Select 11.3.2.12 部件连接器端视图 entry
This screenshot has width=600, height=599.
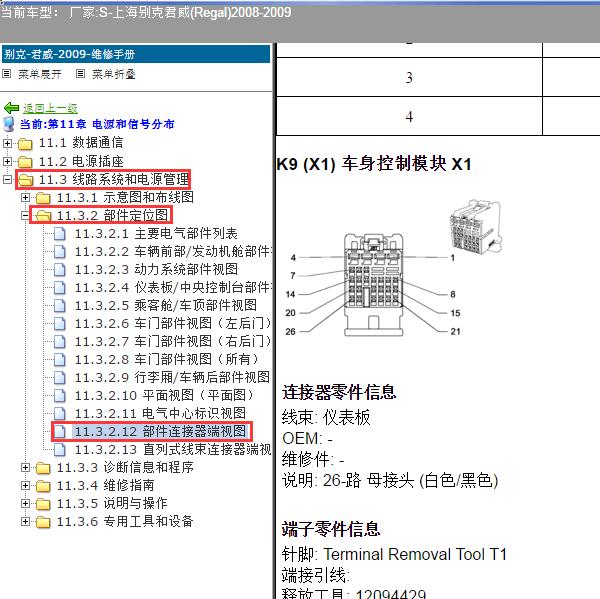[x=160, y=431]
